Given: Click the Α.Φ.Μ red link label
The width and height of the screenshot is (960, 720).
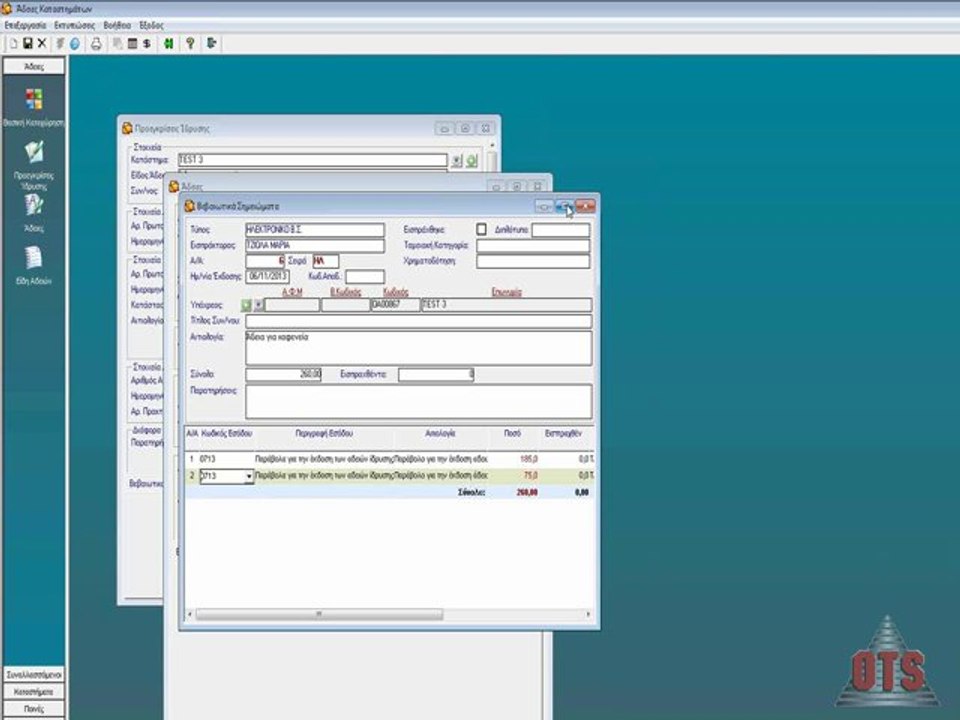Looking at the screenshot, I should (292, 293).
